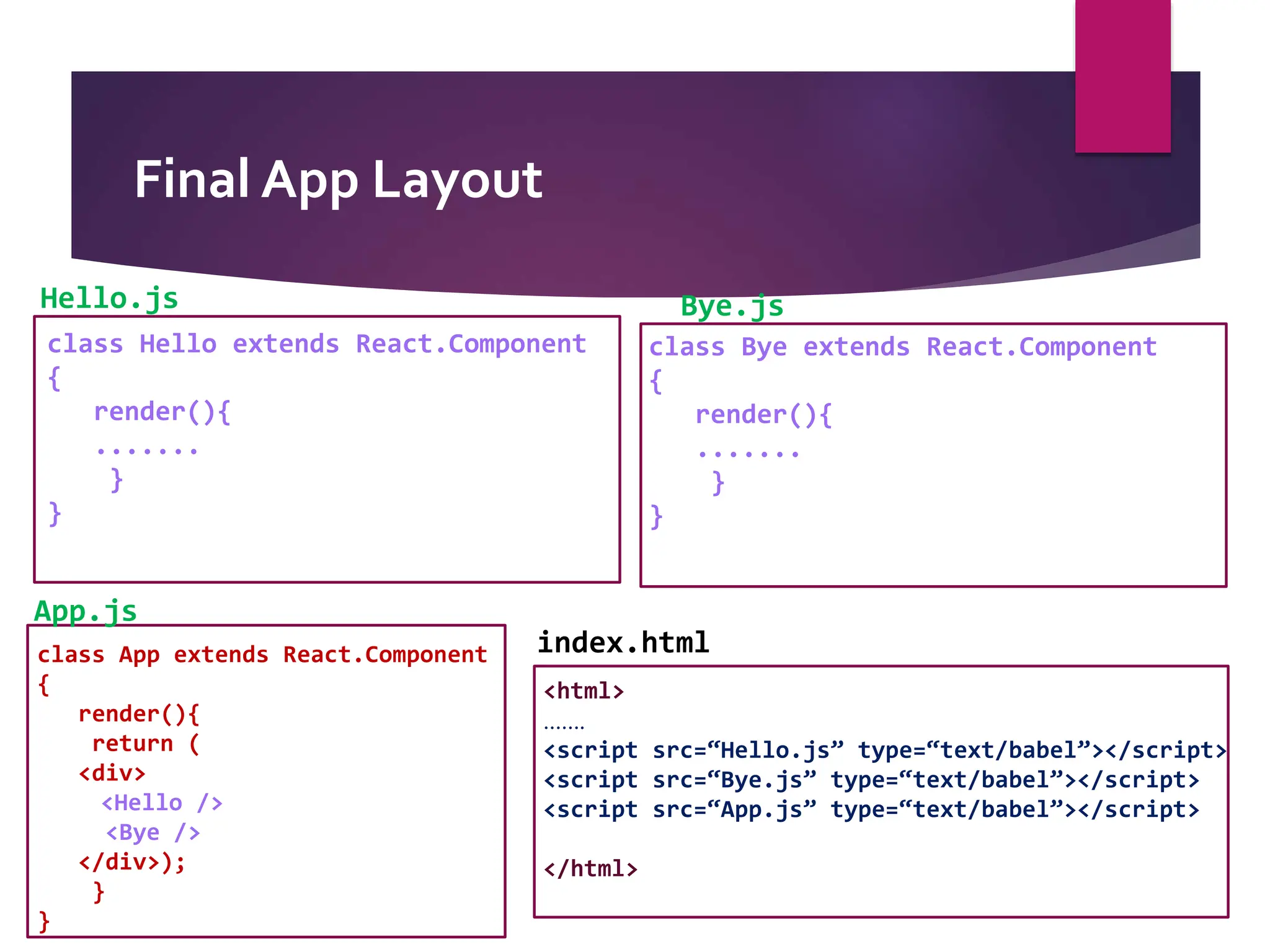Click 'render(){' in the Hello.js box

click(162, 412)
